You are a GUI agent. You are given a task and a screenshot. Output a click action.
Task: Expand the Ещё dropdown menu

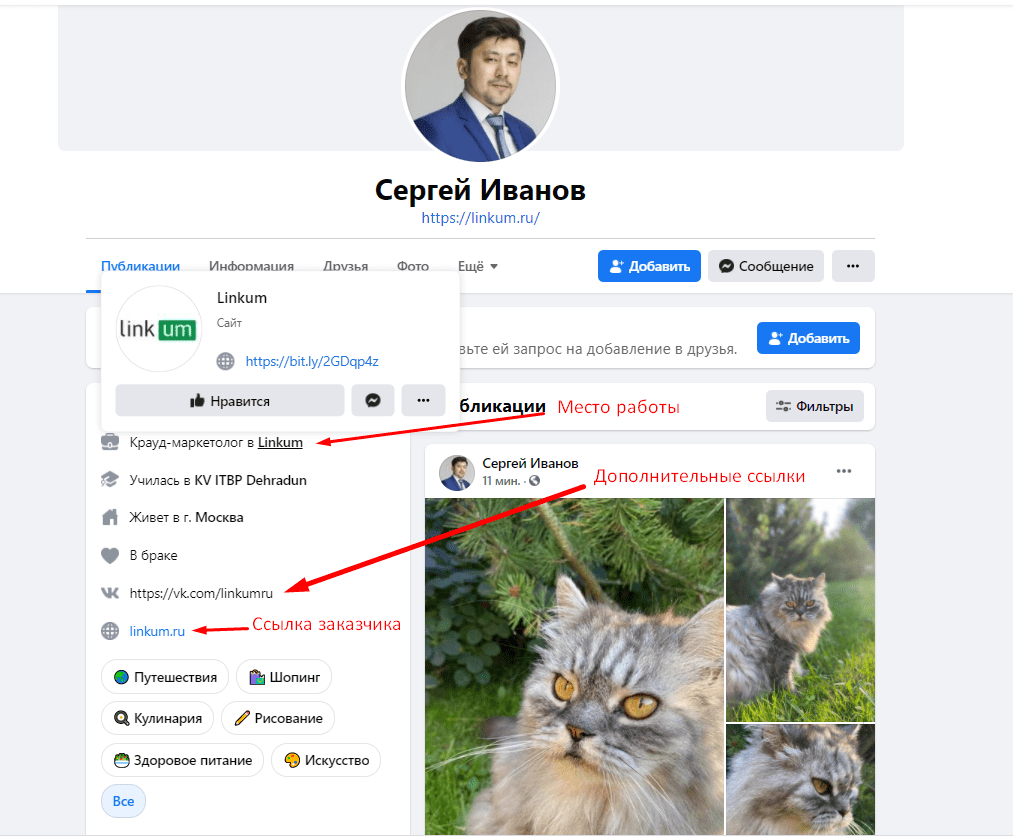click(x=477, y=266)
